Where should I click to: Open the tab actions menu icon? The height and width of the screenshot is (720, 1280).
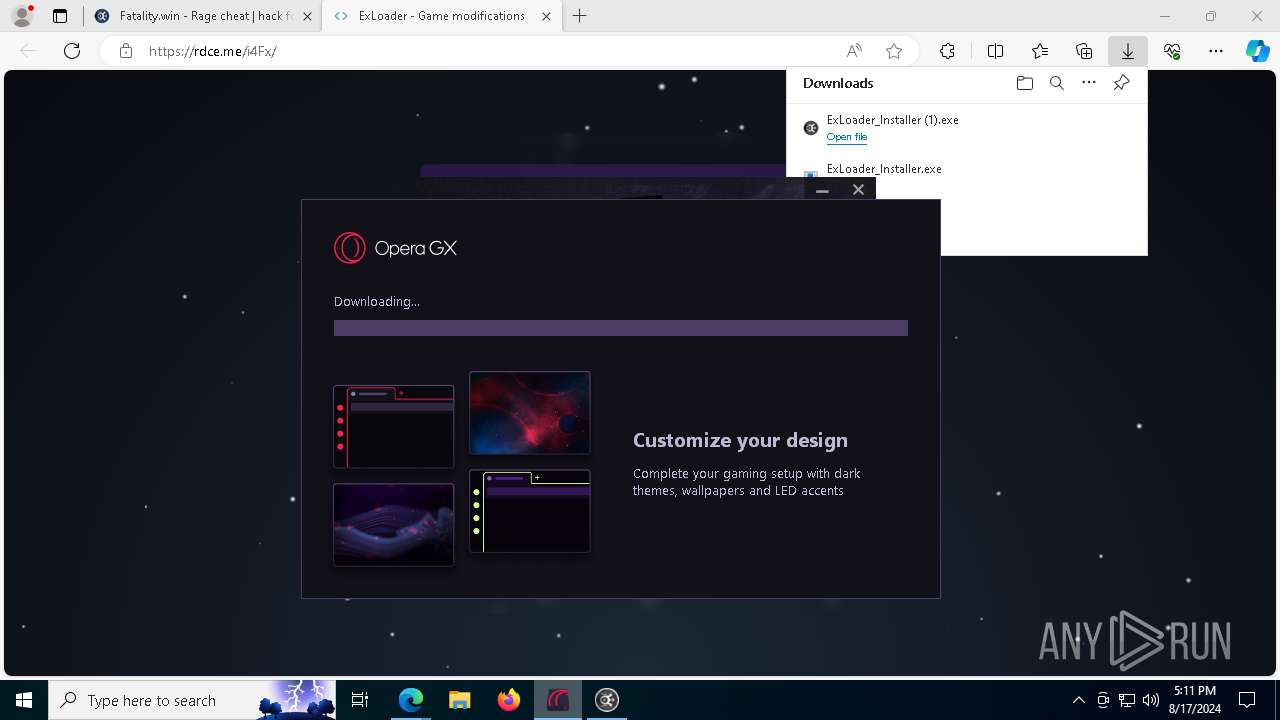tap(60, 16)
